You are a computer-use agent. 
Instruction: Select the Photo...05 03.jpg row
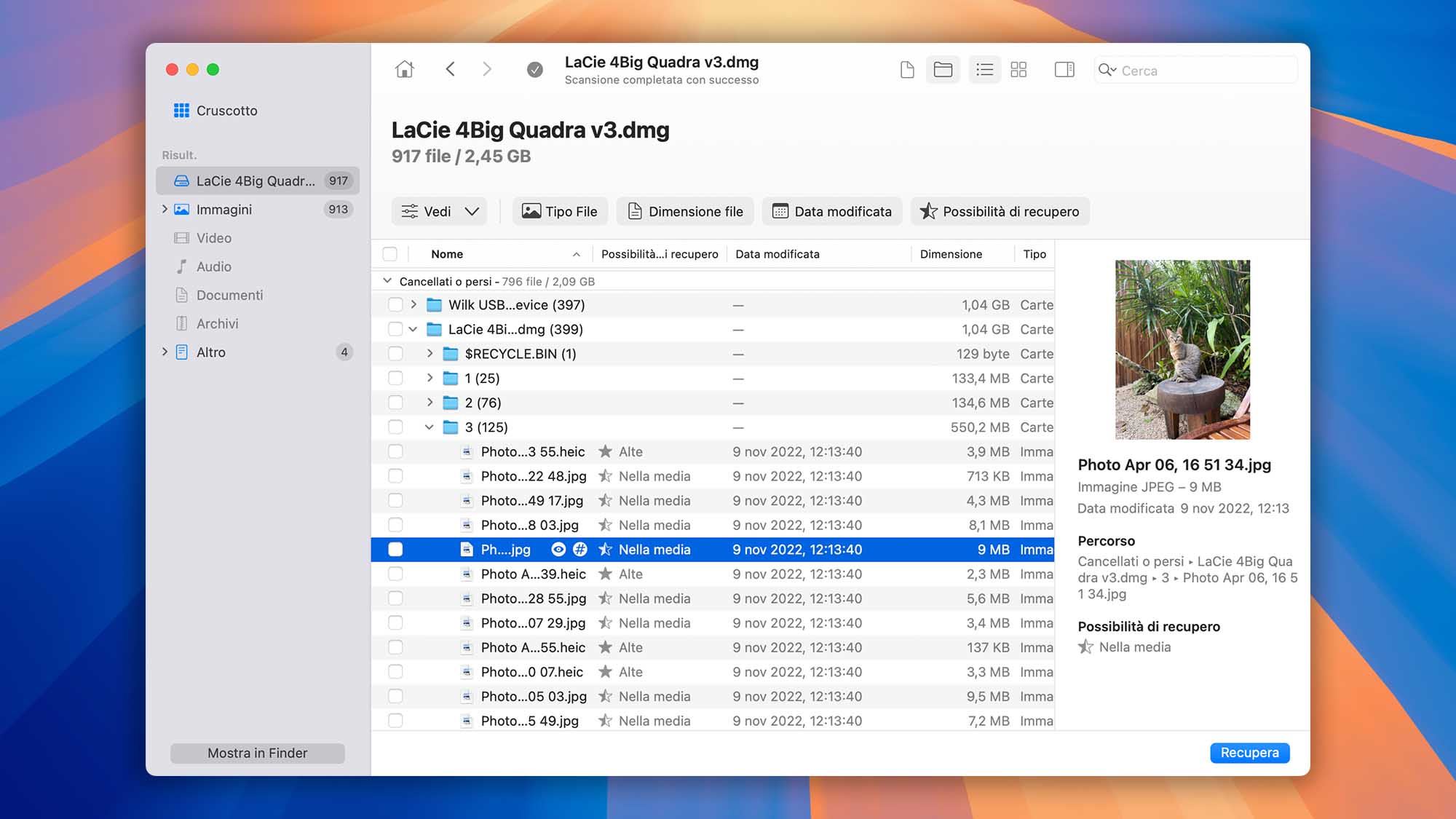click(713, 697)
